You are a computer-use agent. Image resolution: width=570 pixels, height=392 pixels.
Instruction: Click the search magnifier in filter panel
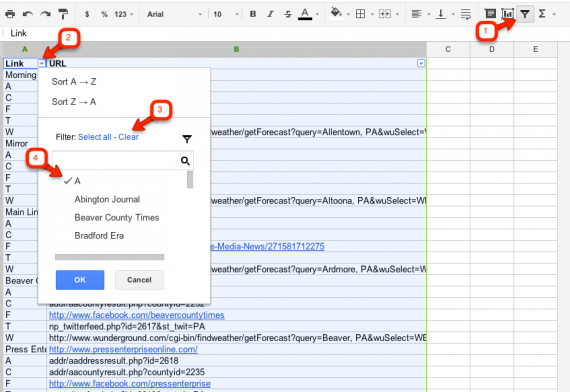point(185,161)
